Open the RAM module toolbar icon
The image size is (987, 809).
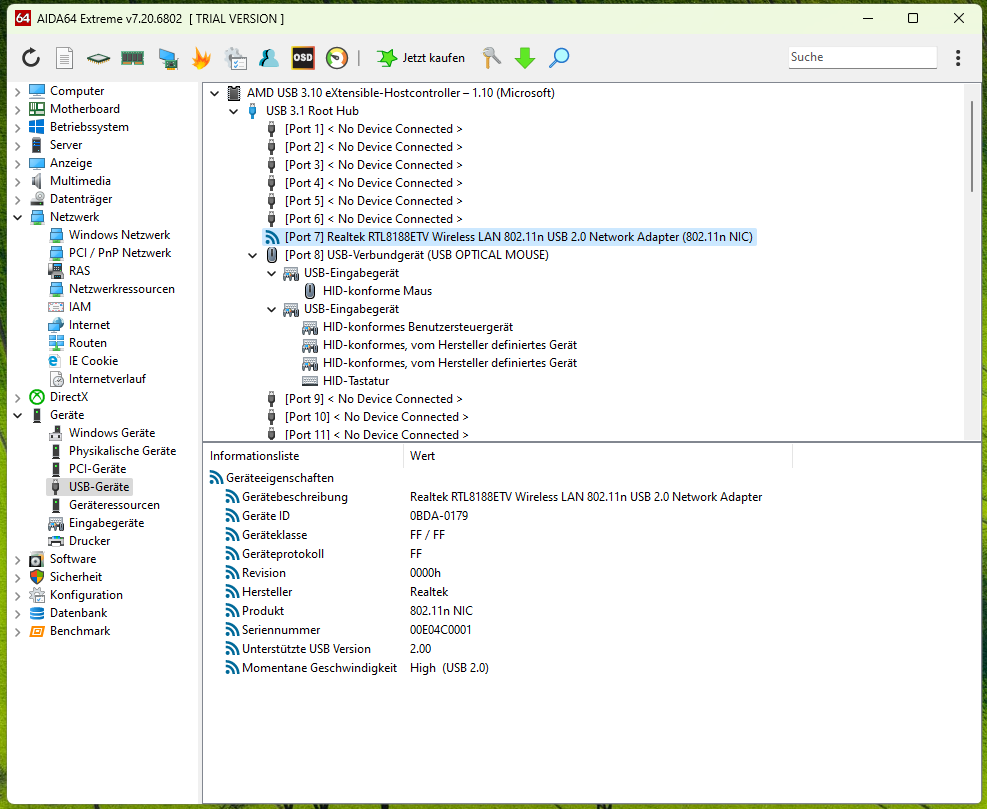[x=132, y=58]
